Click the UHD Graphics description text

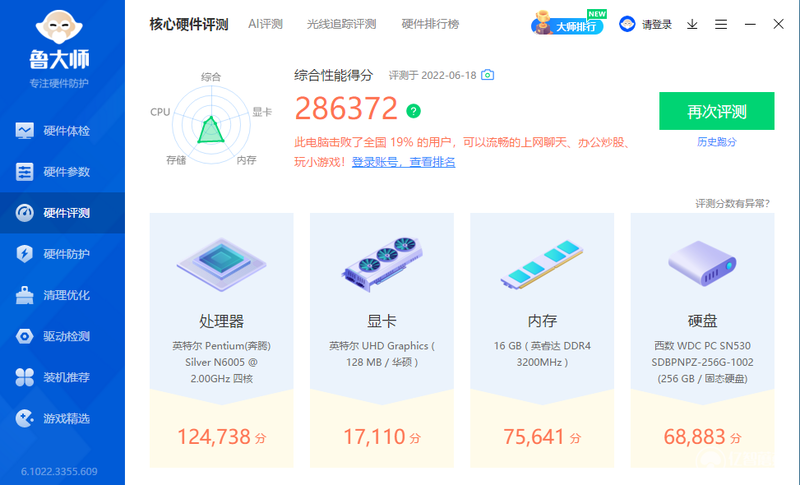click(x=382, y=354)
